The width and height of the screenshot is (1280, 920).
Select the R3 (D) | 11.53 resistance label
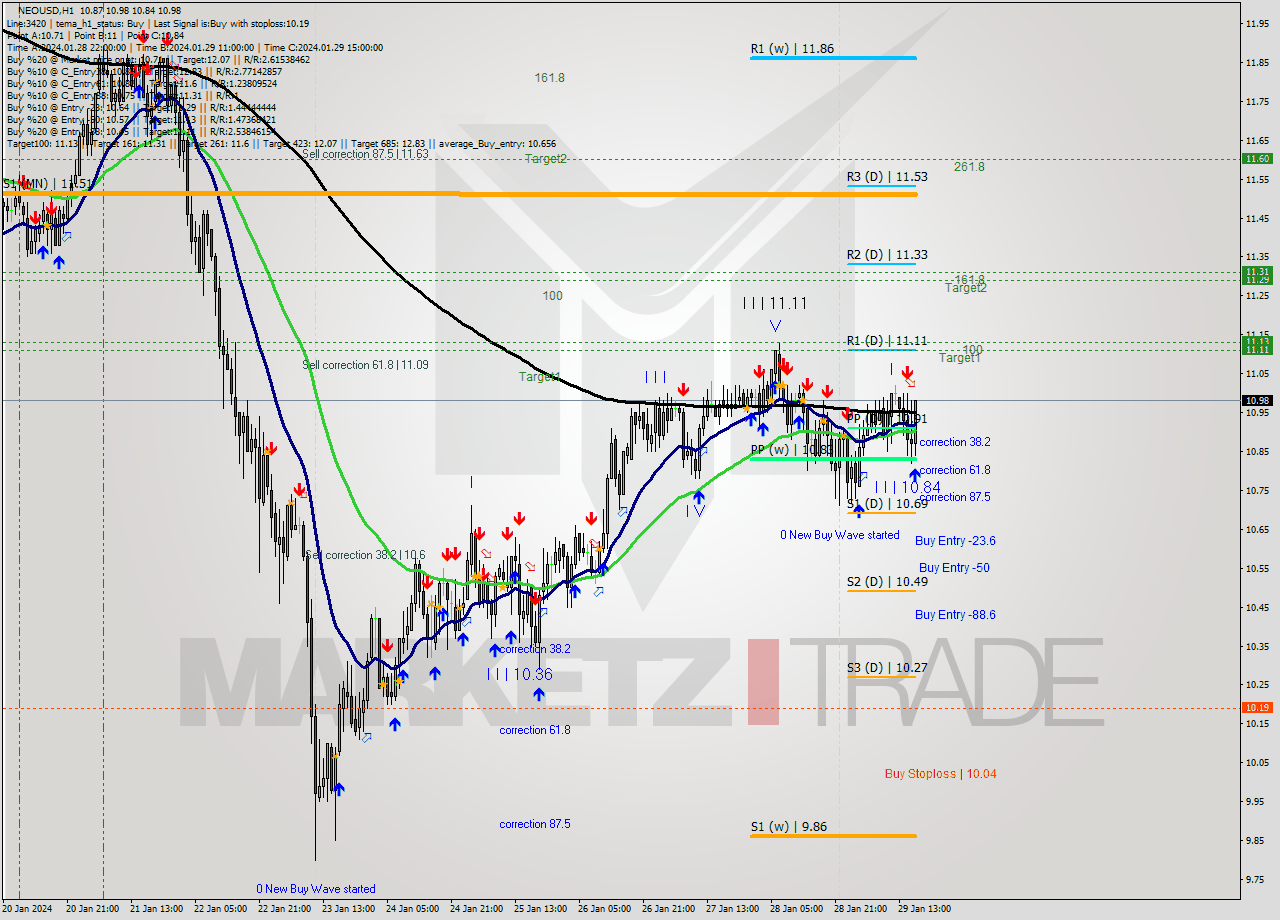tap(887, 177)
